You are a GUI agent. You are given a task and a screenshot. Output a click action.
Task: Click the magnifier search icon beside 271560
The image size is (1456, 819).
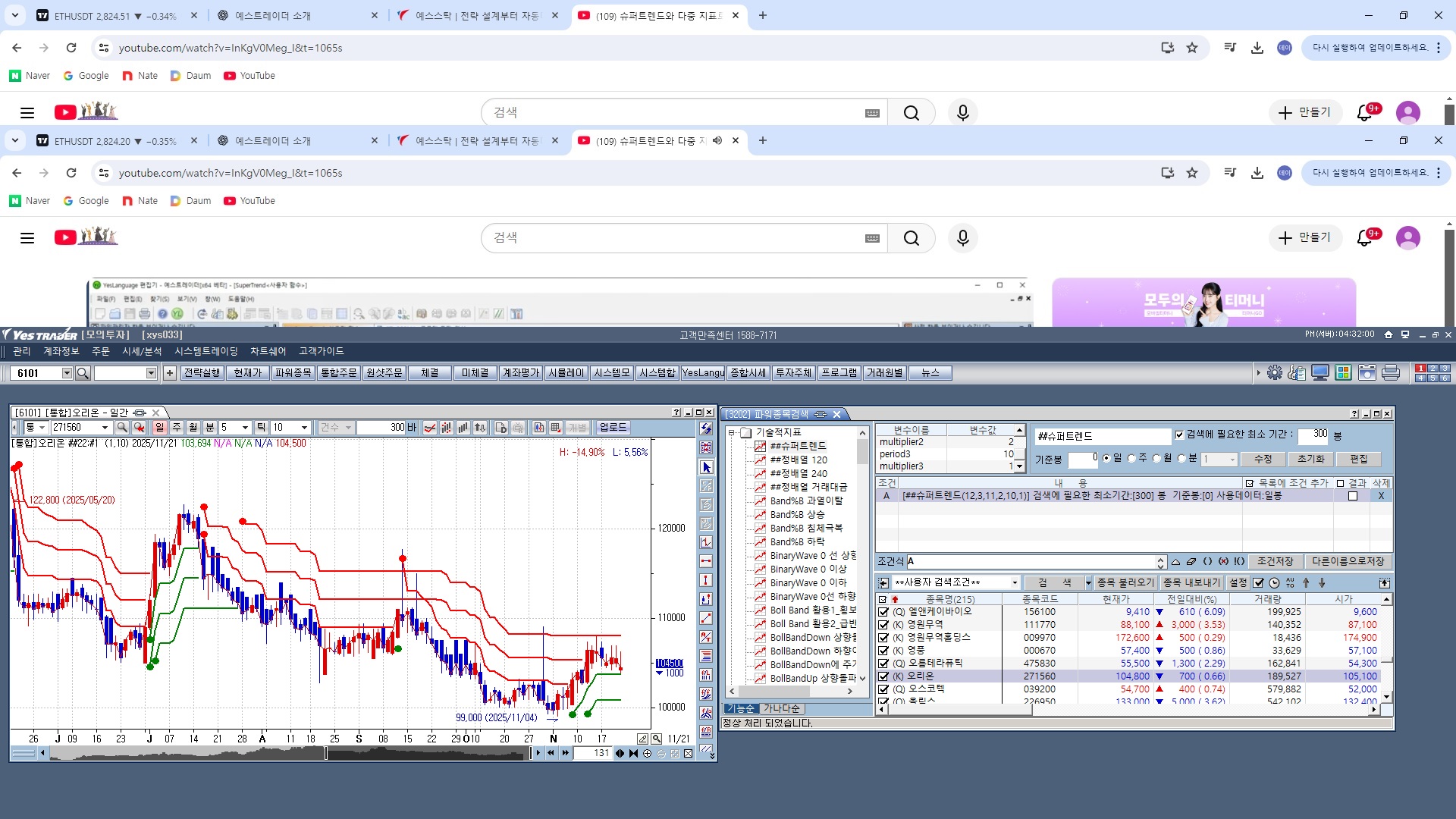(121, 428)
